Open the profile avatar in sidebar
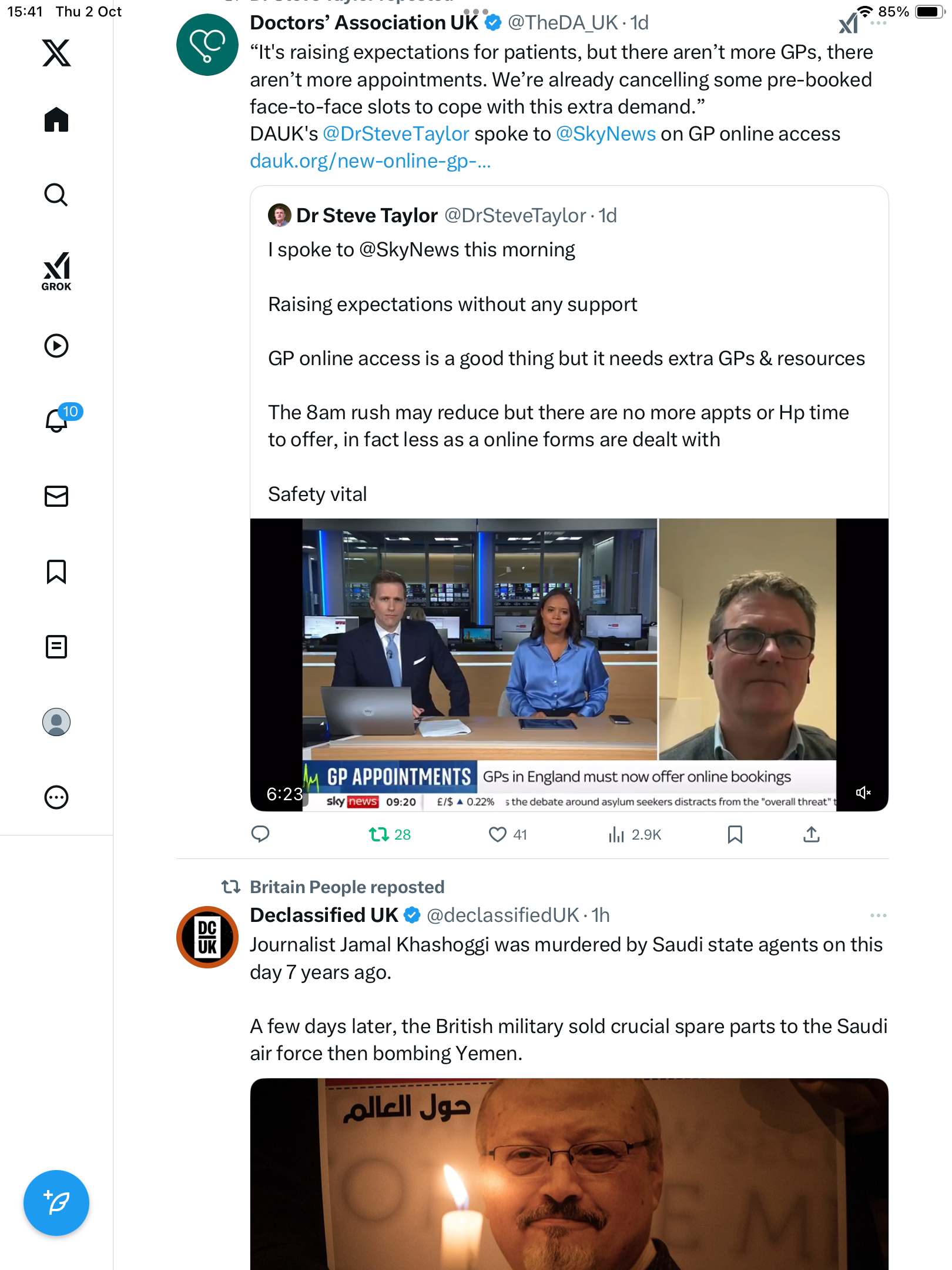The width and height of the screenshot is (952, 1270). [56, 722]
